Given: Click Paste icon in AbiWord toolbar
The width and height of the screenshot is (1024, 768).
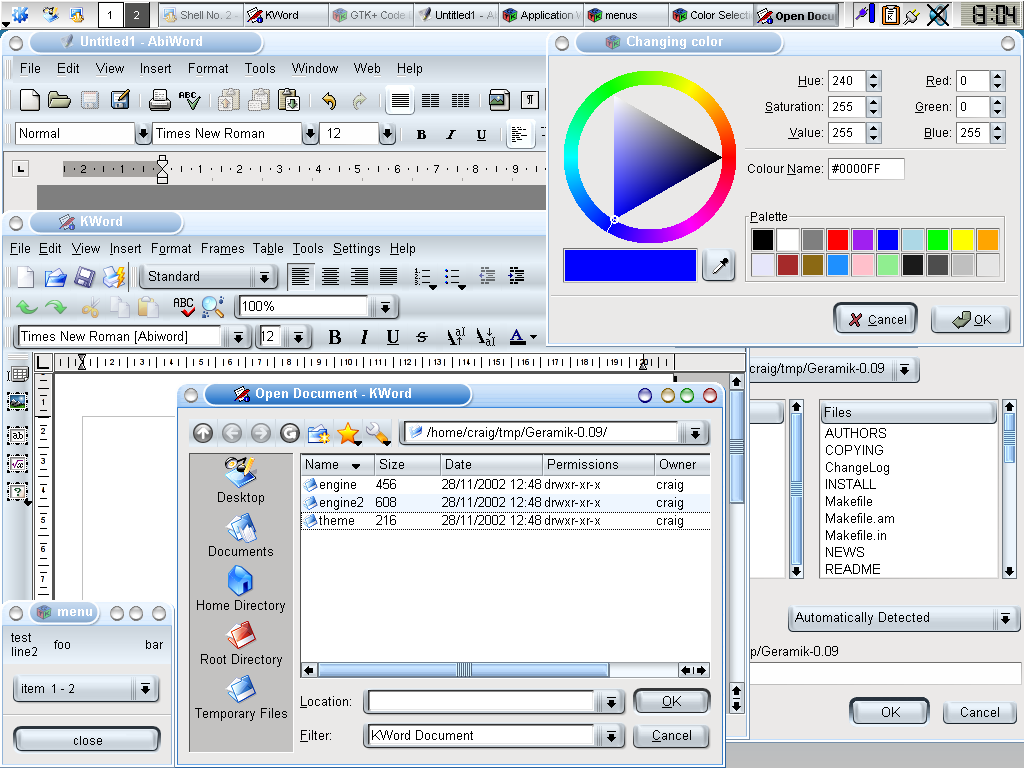Looking at the screenshot, I should click(x=289, y=100).
